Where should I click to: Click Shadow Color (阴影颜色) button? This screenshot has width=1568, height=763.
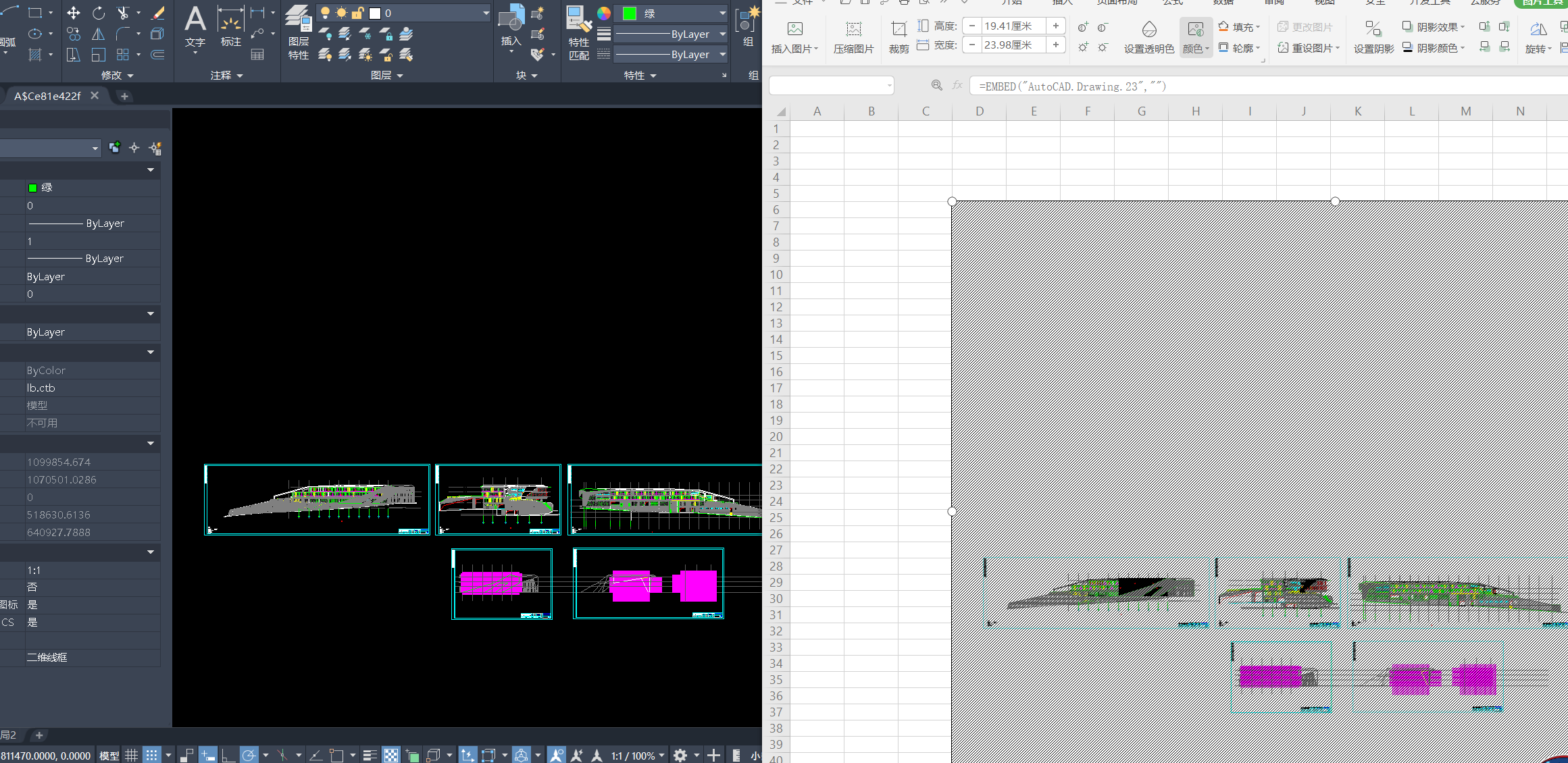[x=1433, y=48]
